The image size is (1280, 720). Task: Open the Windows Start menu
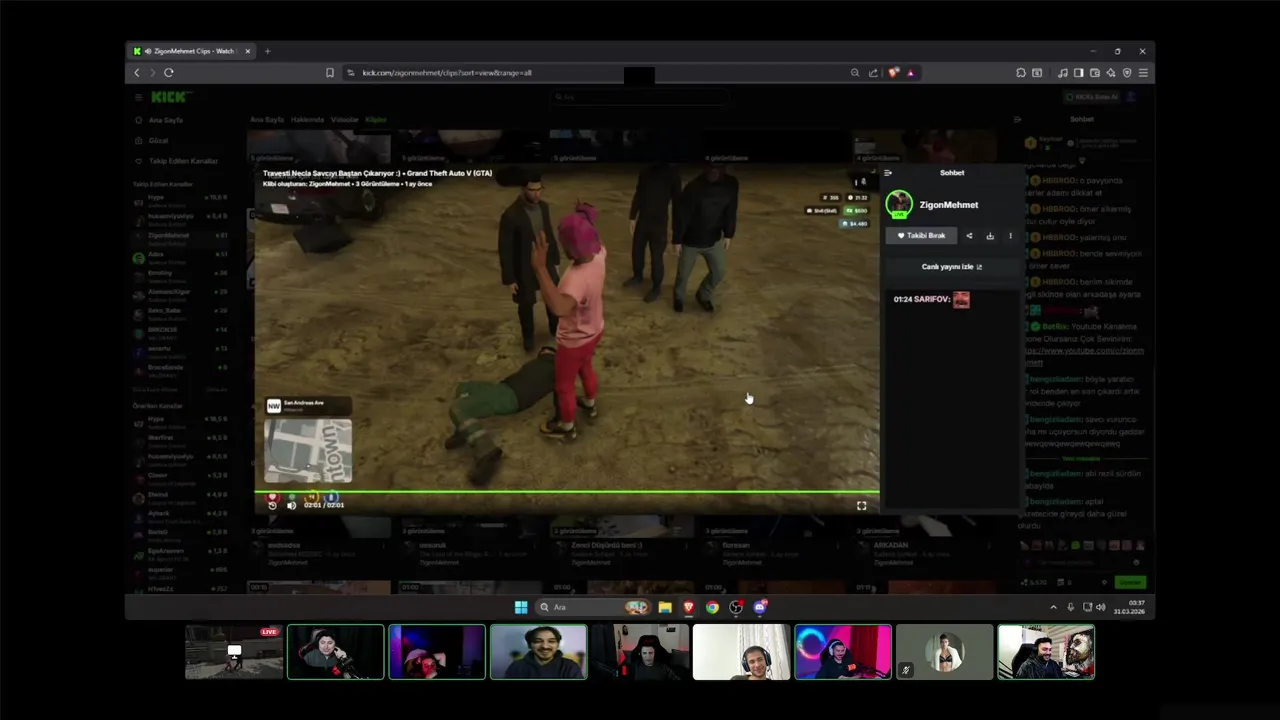click(521, 607)
